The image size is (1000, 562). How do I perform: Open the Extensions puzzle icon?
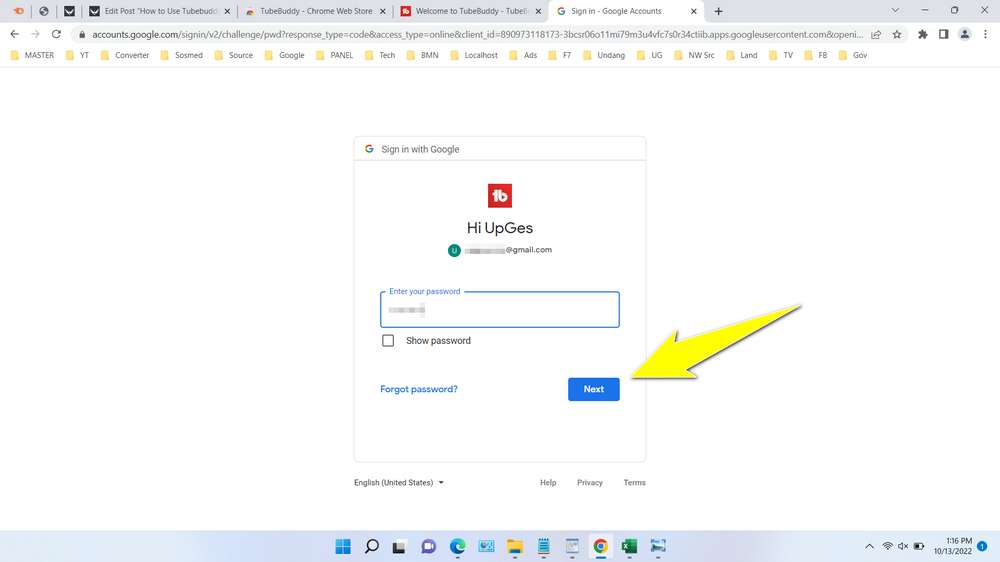(922, 34)
